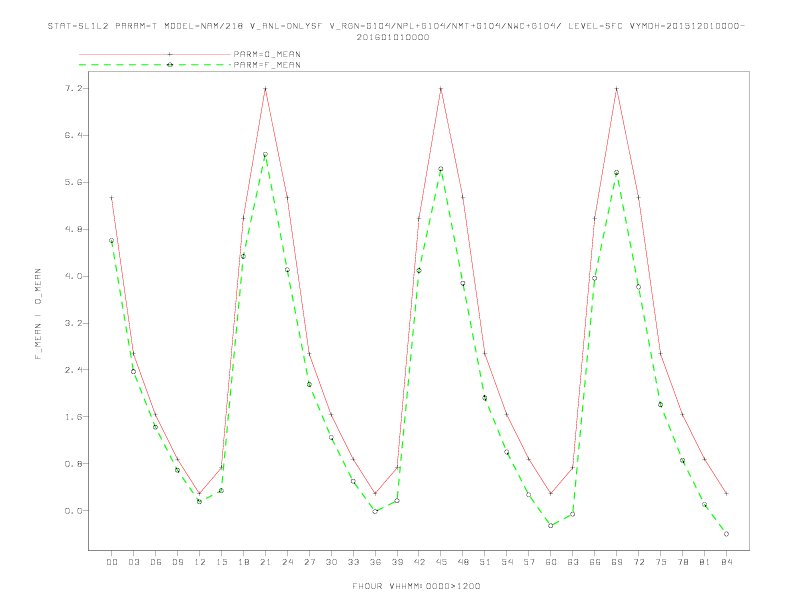Image resolution: width=792 pixels, height=612 pixels.
Task: Click the x-axis label FHOUR VHHMM:0000>1200
Action: [x=416, y=586]
